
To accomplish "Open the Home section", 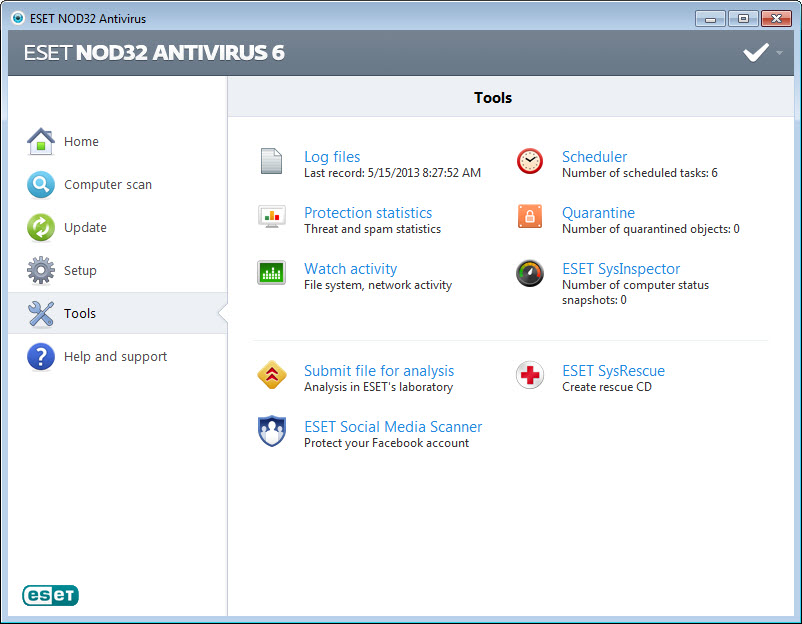I will click(118, 141).
